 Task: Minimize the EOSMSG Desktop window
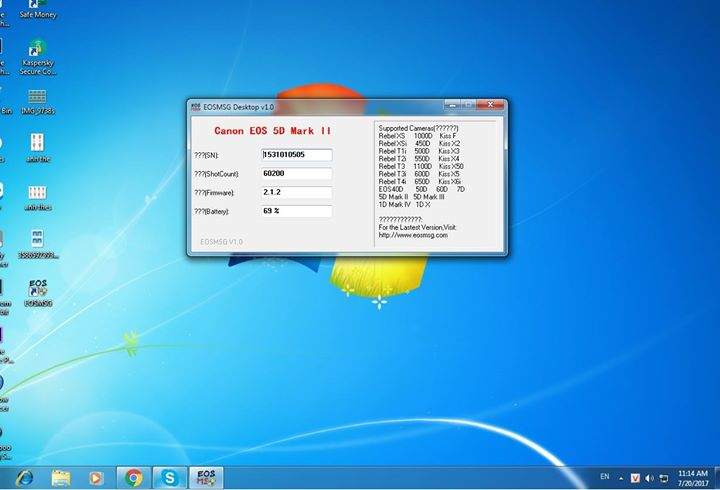[x=452, y=105]
